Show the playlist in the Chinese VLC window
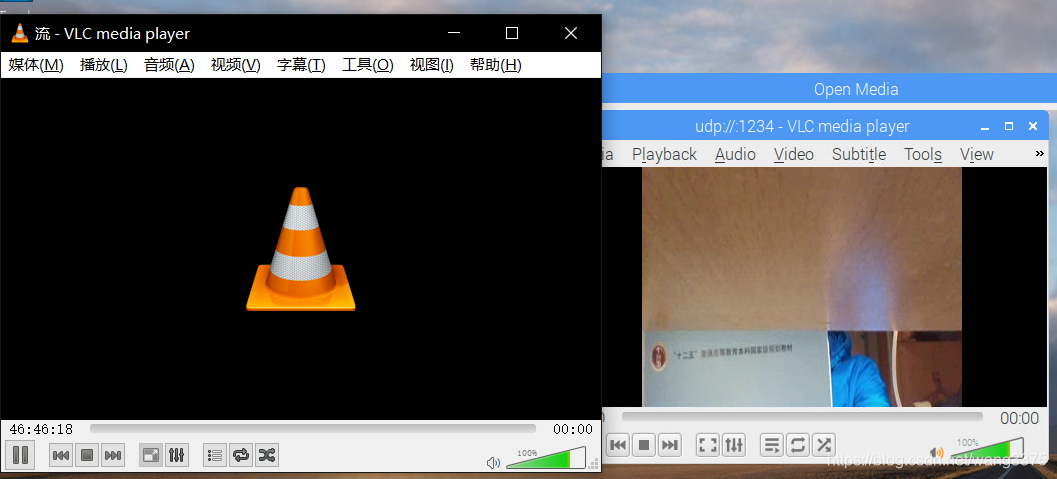This screenshot has width=1057, height=479. click(215, 455)
